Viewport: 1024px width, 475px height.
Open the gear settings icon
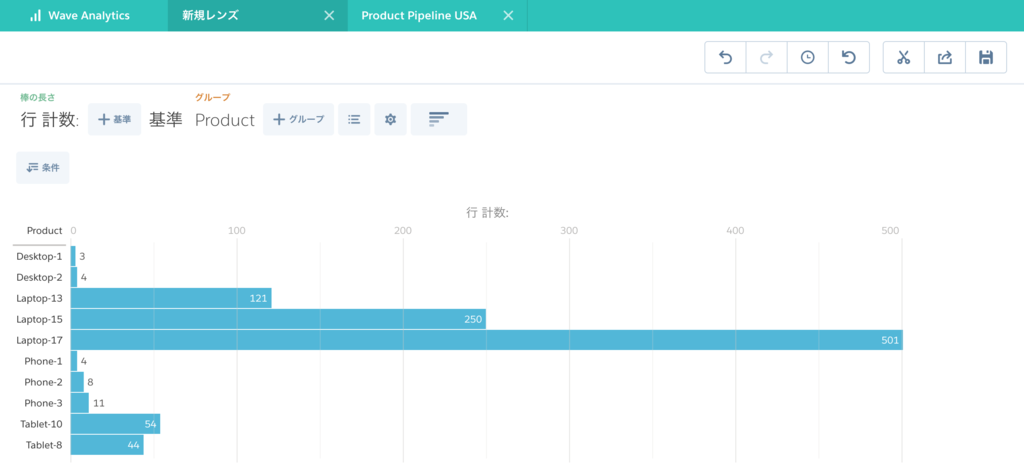point(391,120)
